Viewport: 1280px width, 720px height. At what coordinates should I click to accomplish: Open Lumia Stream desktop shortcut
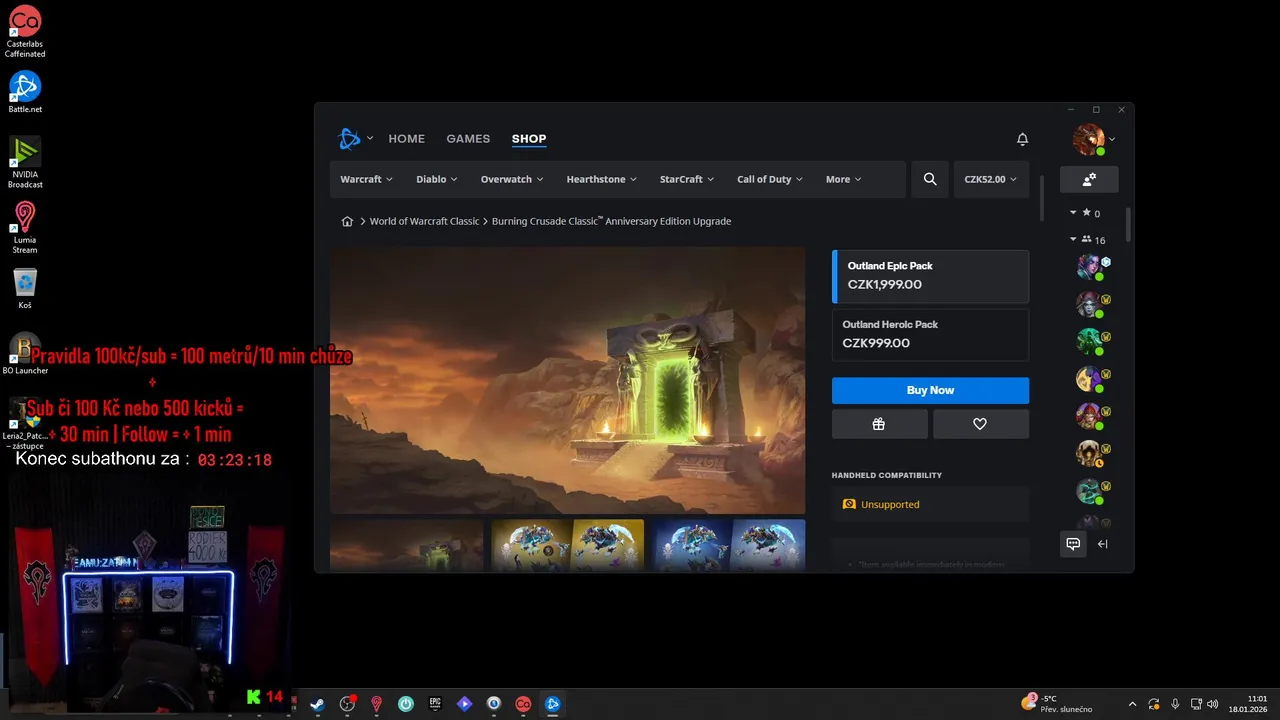(25, 227)
